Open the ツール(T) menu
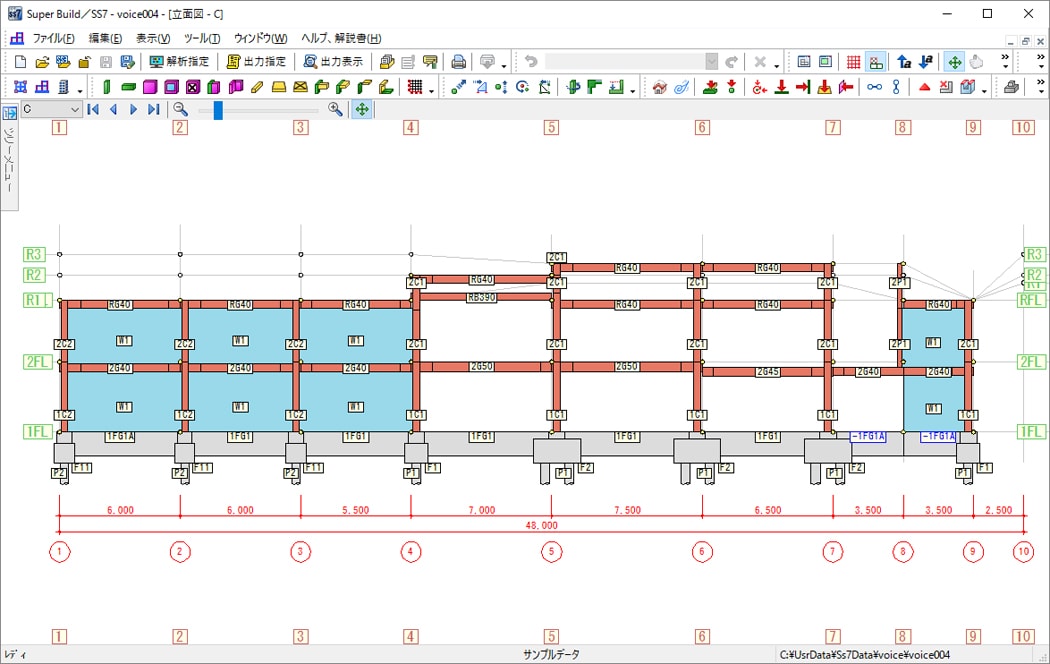 tap(202, 38)
